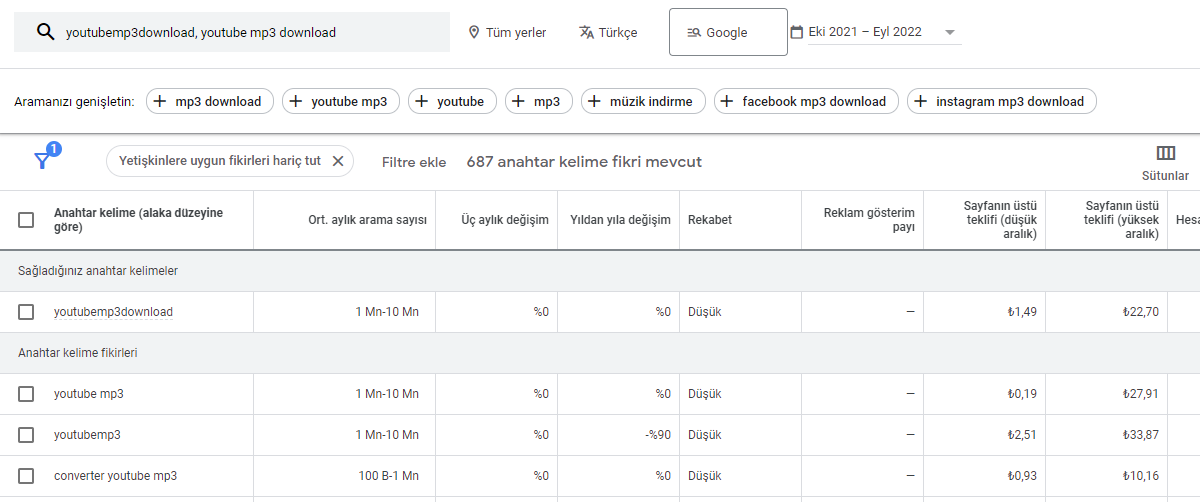Click keyword text youtubemp3download in table

pos(113,312)
